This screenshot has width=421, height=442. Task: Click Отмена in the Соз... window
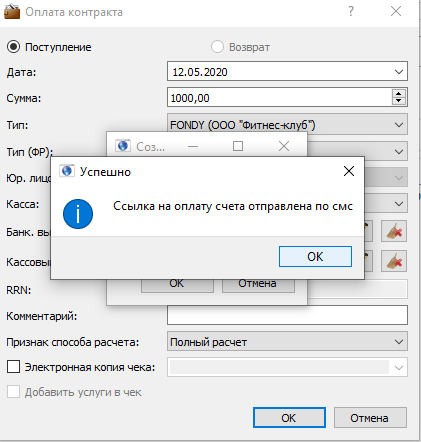pos(258,285)
